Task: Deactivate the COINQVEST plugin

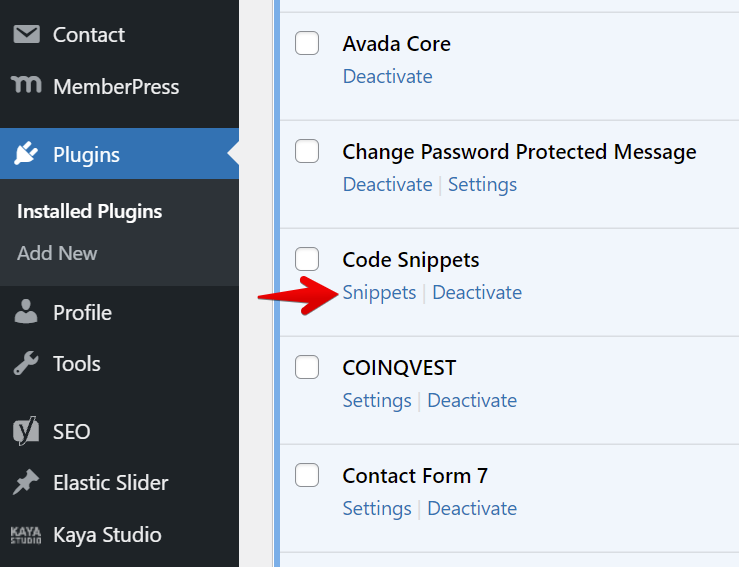Action: click(472, 400)
